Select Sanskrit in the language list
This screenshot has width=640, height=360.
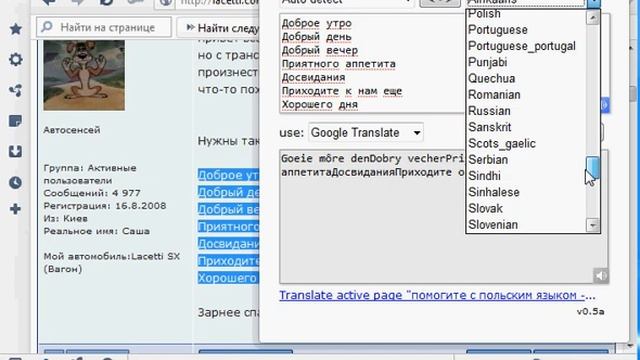(489, 127)
